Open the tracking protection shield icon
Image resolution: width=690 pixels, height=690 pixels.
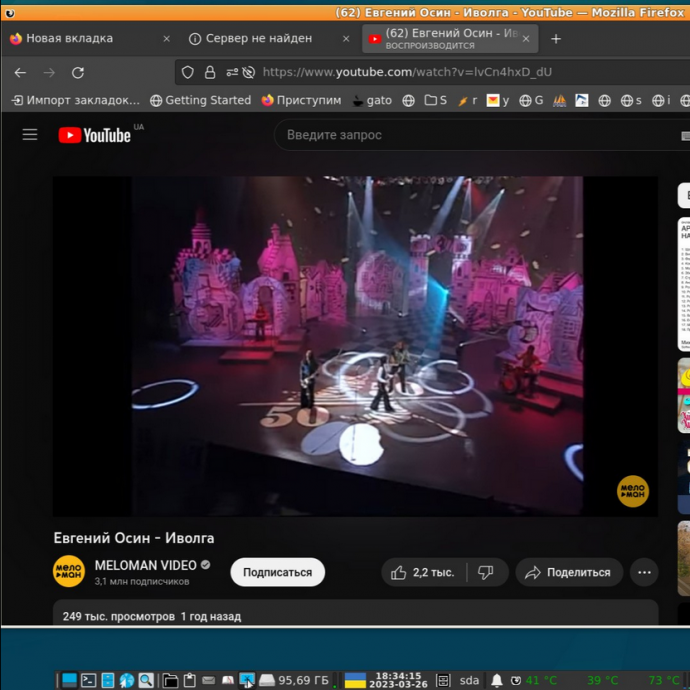coord(187,72)
